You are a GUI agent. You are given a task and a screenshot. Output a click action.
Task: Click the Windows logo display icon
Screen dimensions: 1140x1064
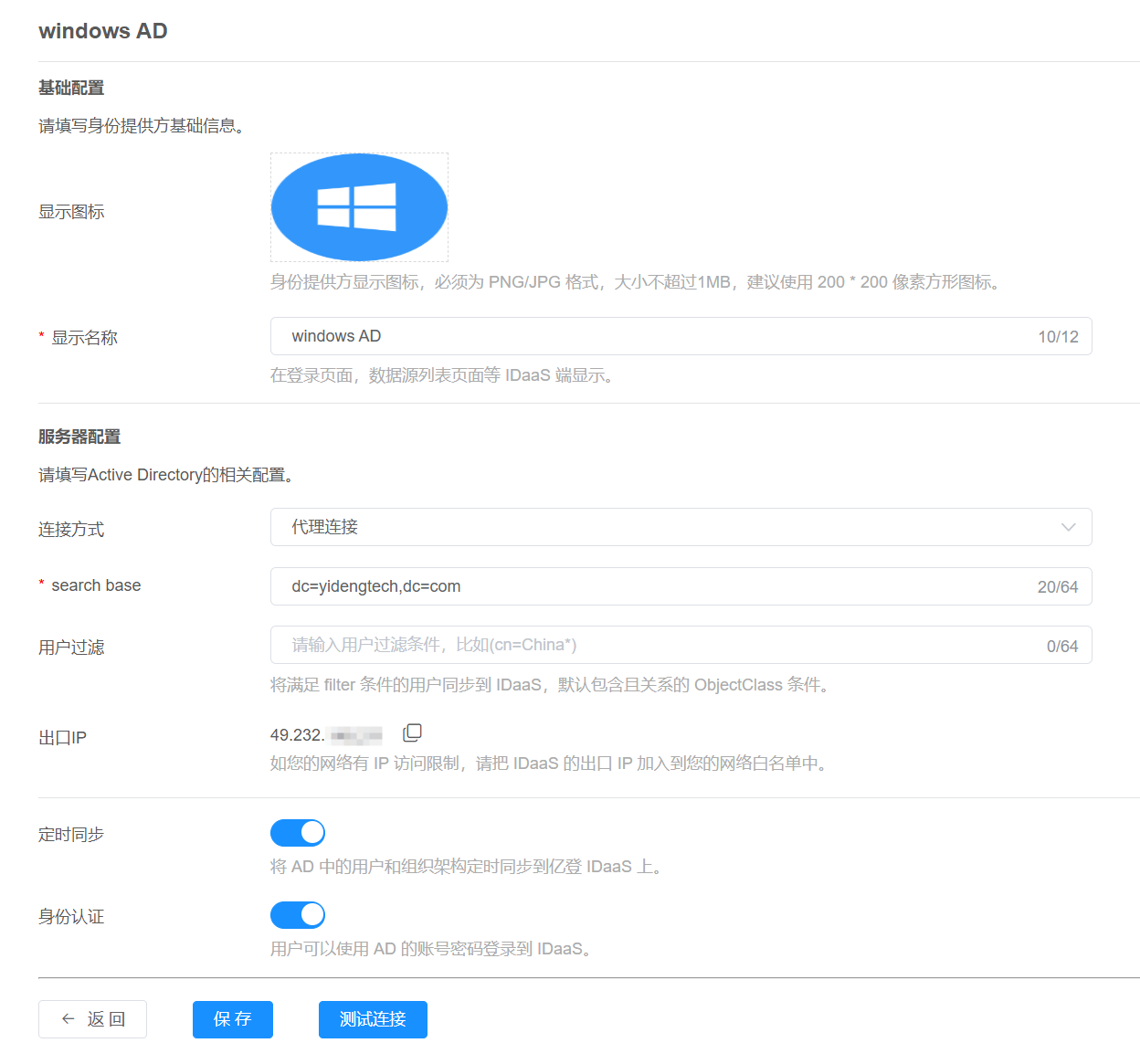359,207
